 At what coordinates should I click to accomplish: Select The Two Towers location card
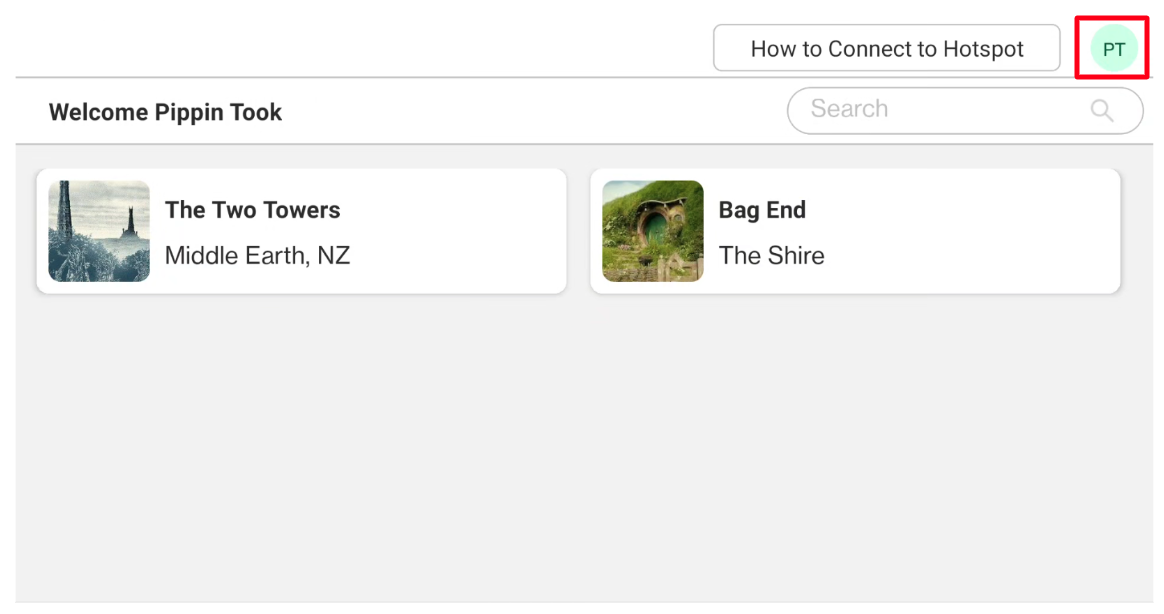click(301, 231)
